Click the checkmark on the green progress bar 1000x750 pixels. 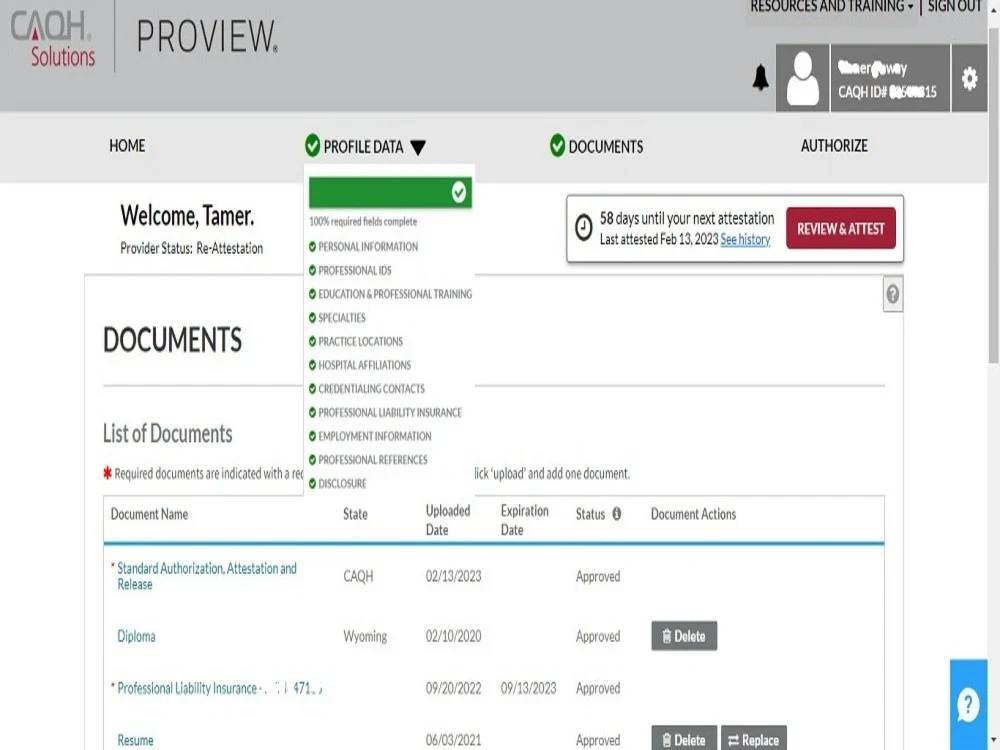point(459,192)
